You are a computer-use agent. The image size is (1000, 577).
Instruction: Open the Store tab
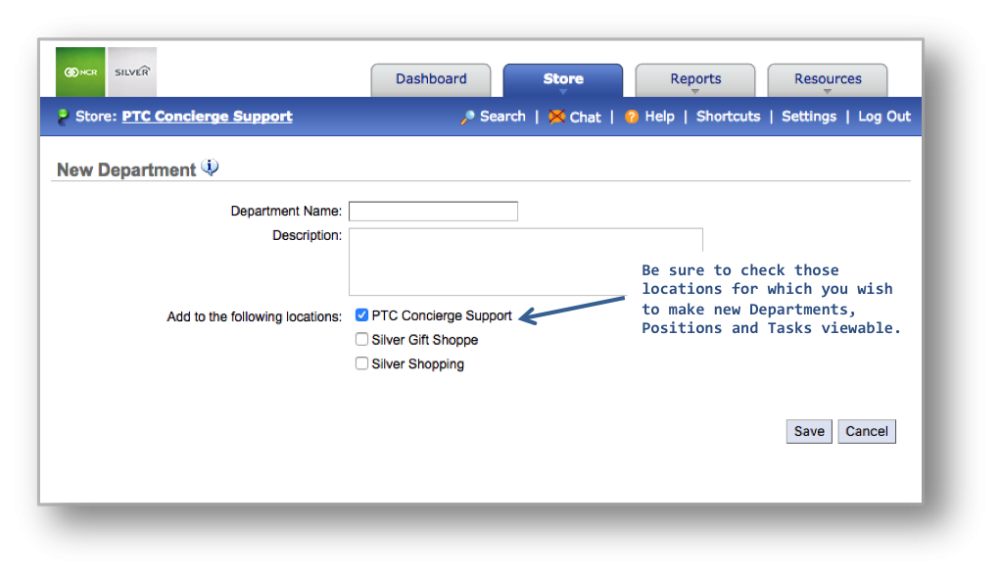pos(563,79)
